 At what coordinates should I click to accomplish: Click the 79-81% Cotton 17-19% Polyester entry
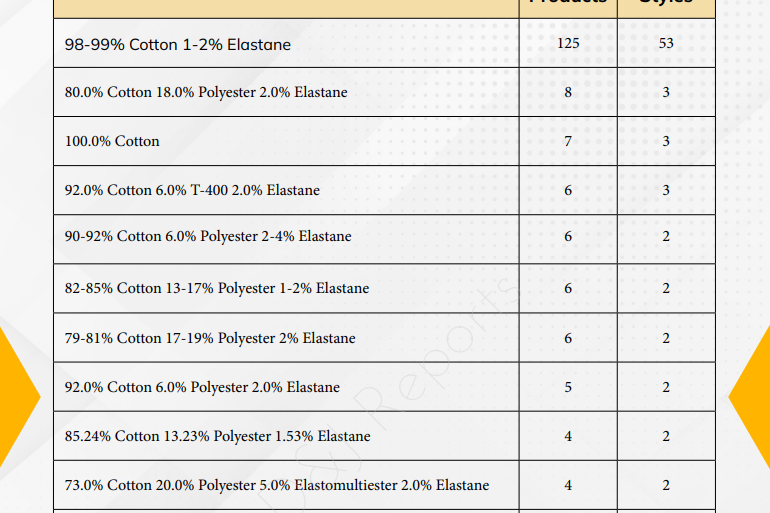point(210,338)
